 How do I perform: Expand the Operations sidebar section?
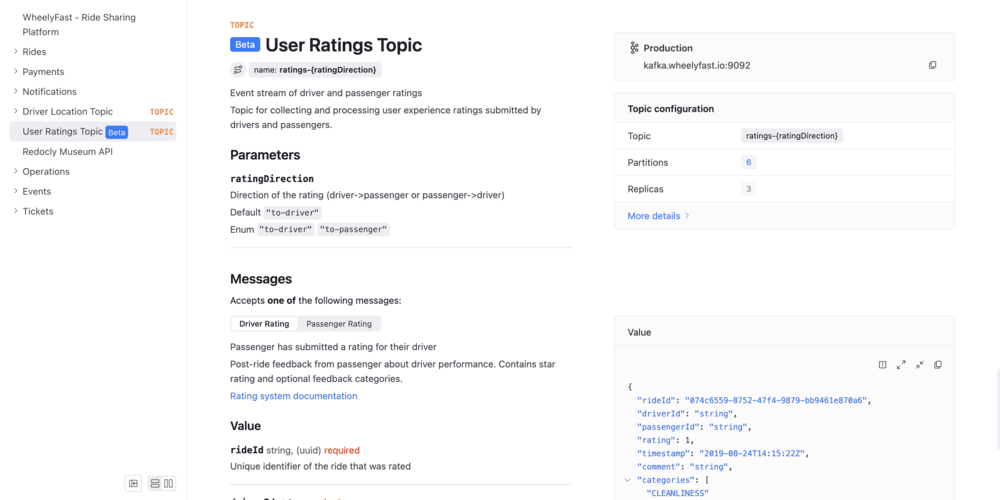[16, 172]
